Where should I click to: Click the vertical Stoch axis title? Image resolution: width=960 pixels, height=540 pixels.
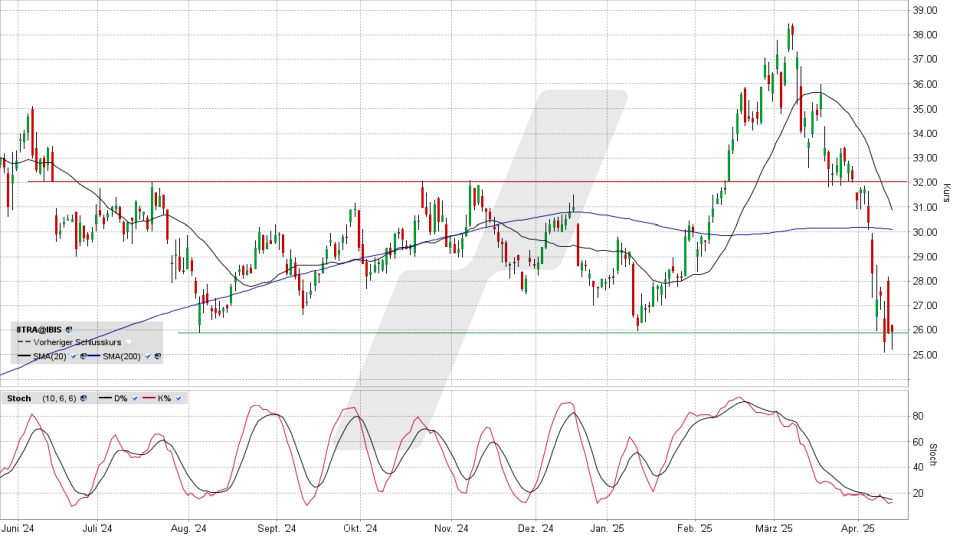tap(932, 454)
